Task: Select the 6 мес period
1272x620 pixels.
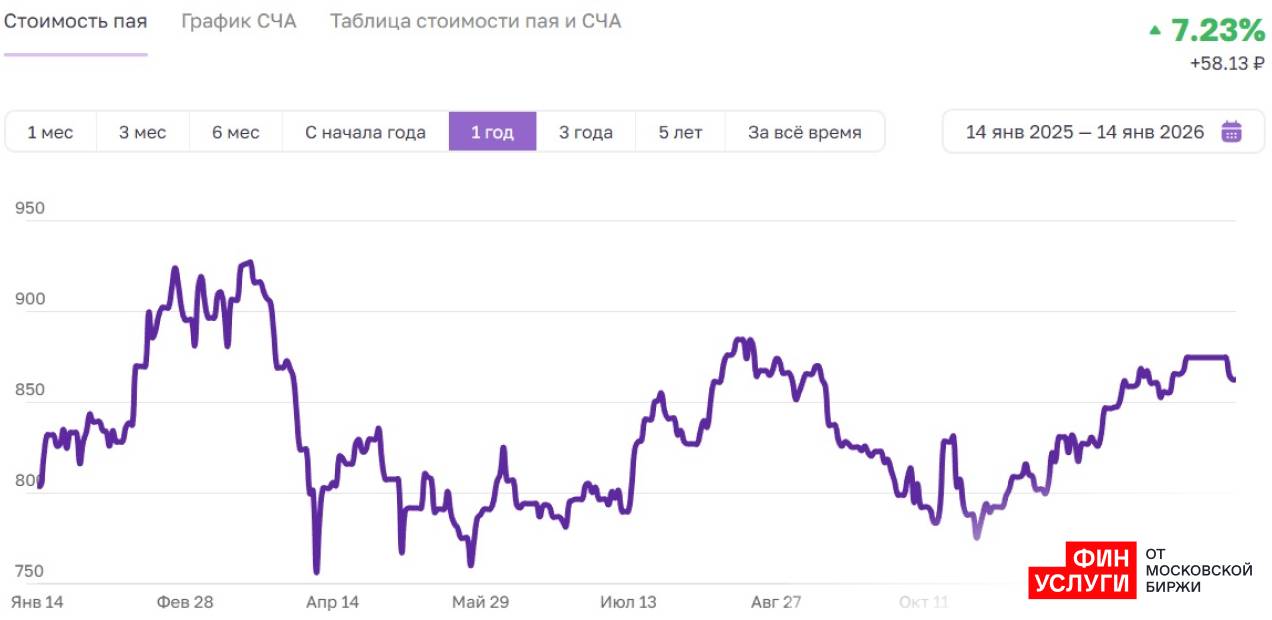Action: point(236,132)
